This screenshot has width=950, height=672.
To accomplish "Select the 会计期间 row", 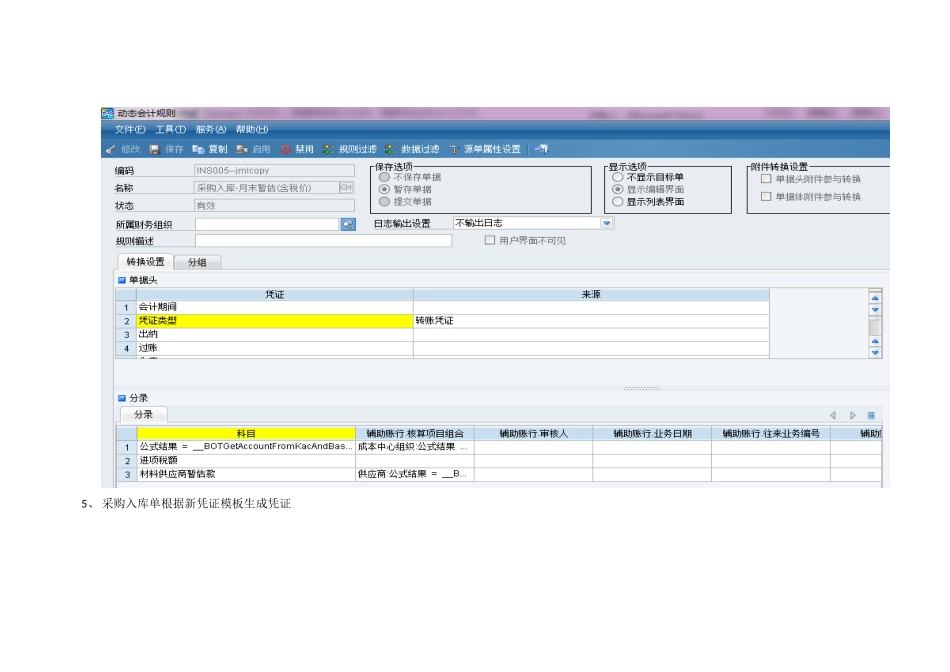I will (442, 307).
